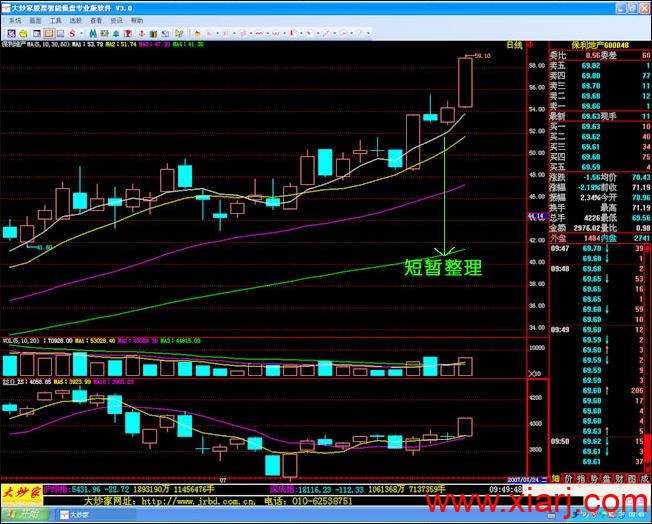
Task: Click the Shenzhen index 18116.23 in status bar
Action: click(316, 489)
